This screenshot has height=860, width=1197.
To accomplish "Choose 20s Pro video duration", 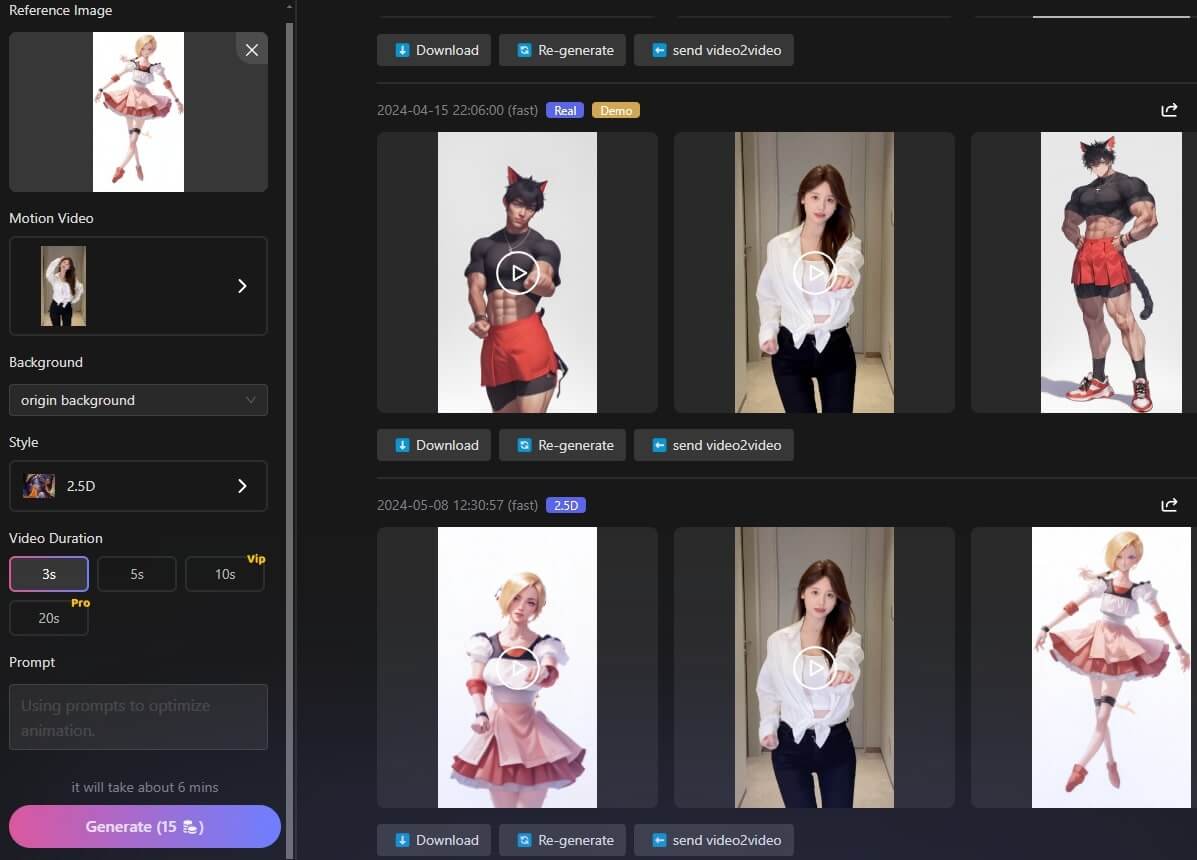I will 49,618.
